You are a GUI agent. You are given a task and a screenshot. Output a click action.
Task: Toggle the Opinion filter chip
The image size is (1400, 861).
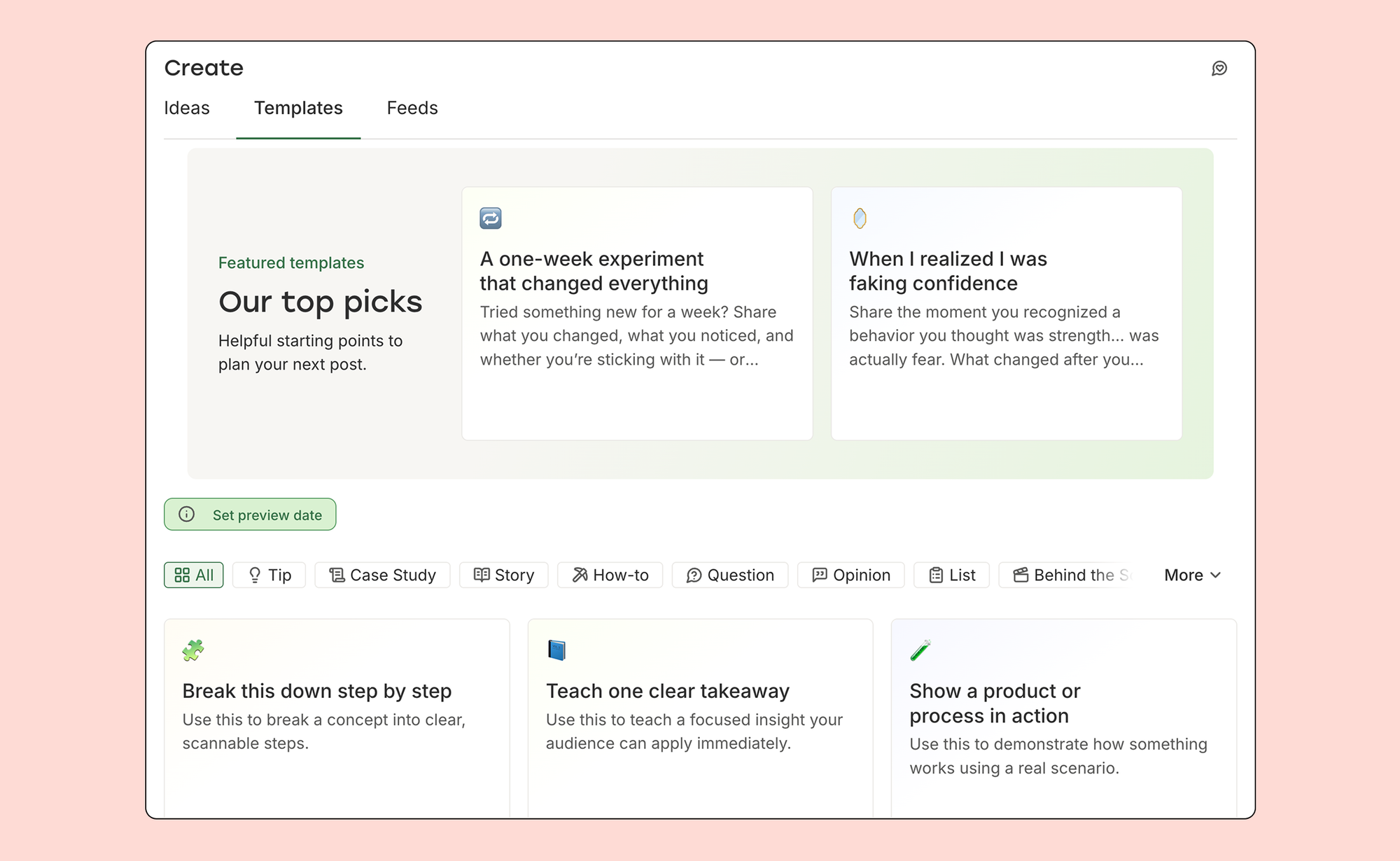point(850,575)
